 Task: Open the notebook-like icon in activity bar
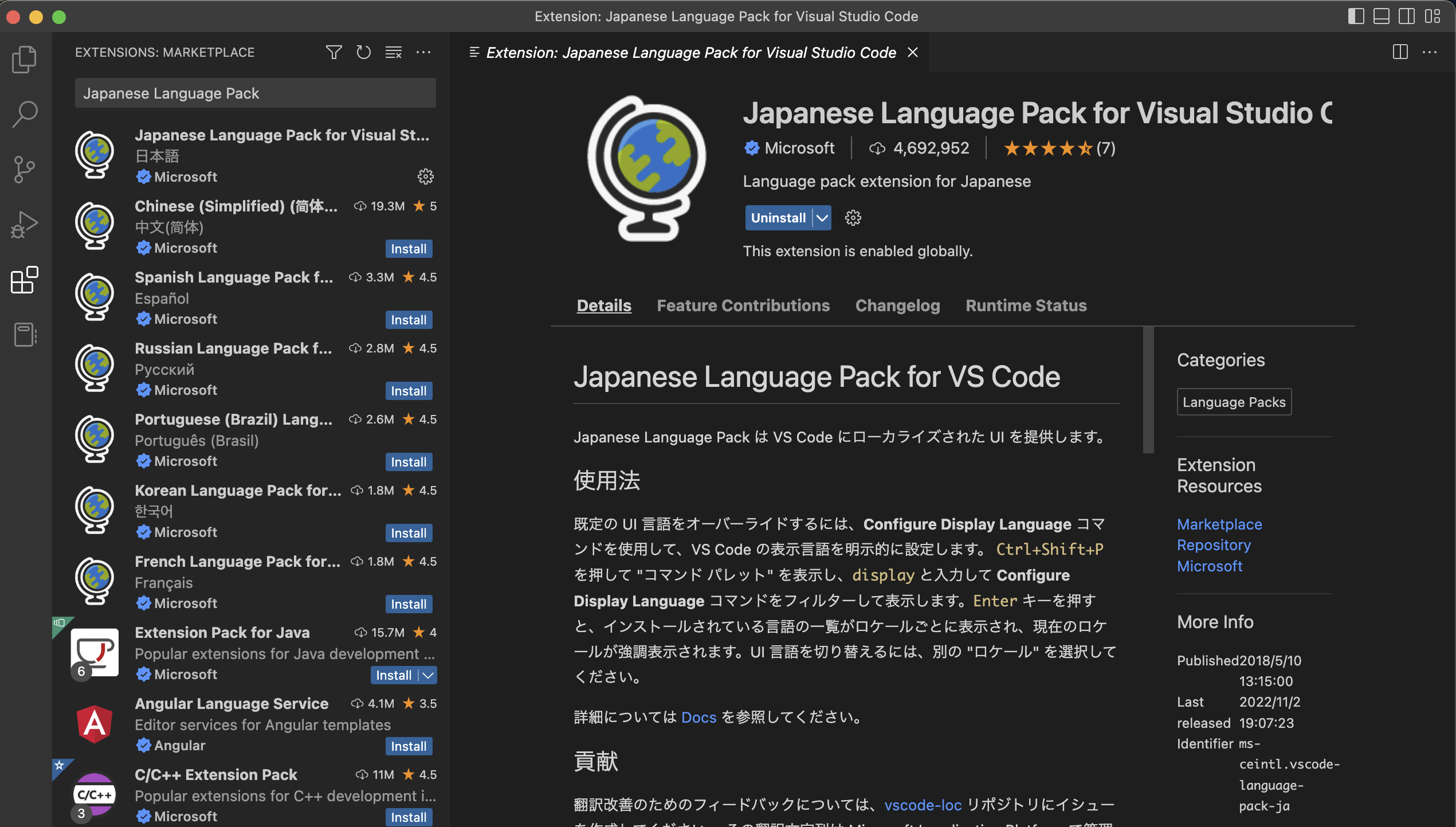click(x=25, y=335)
